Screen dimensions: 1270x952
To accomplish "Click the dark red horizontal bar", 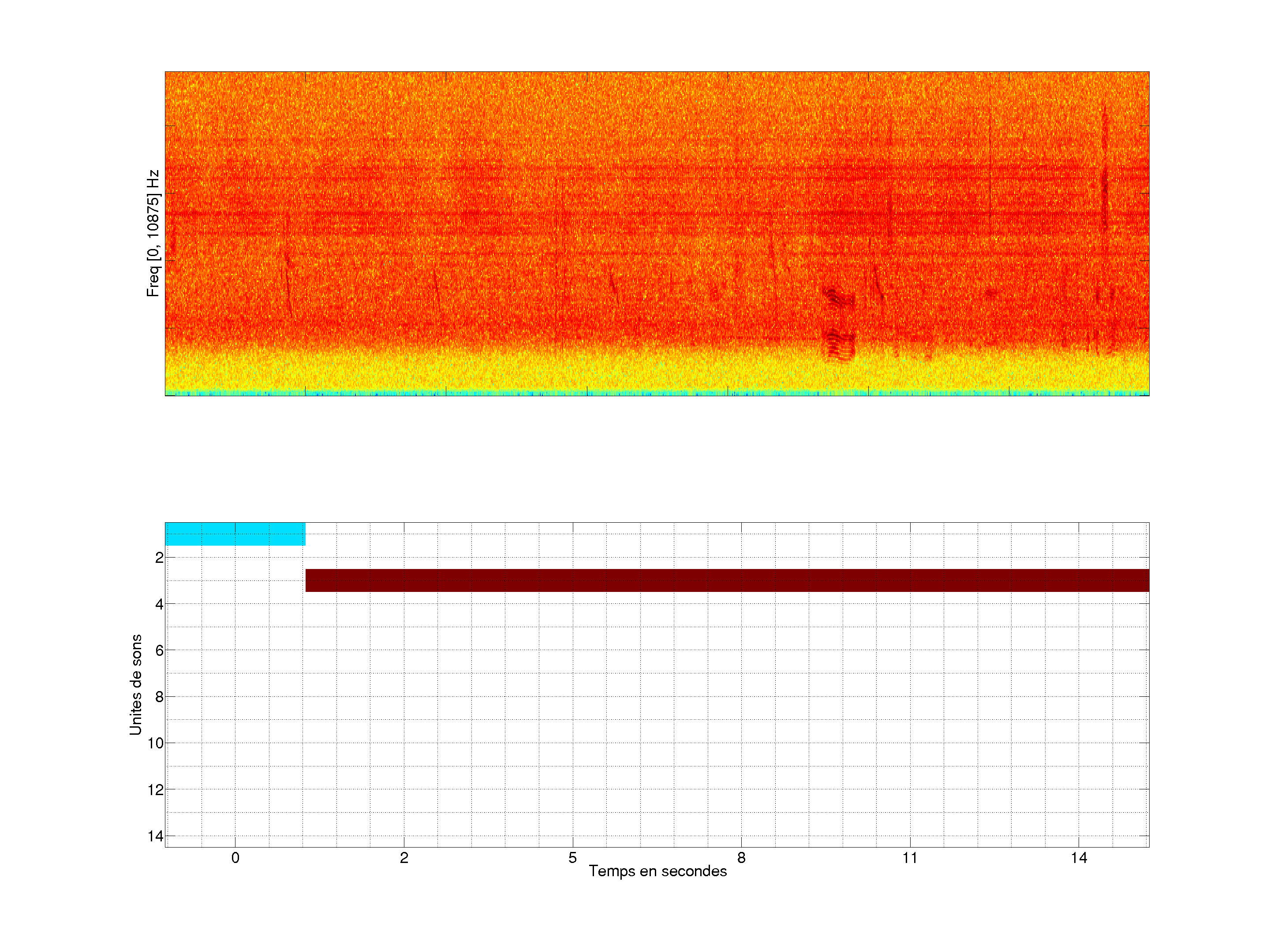I will [726, 580].
